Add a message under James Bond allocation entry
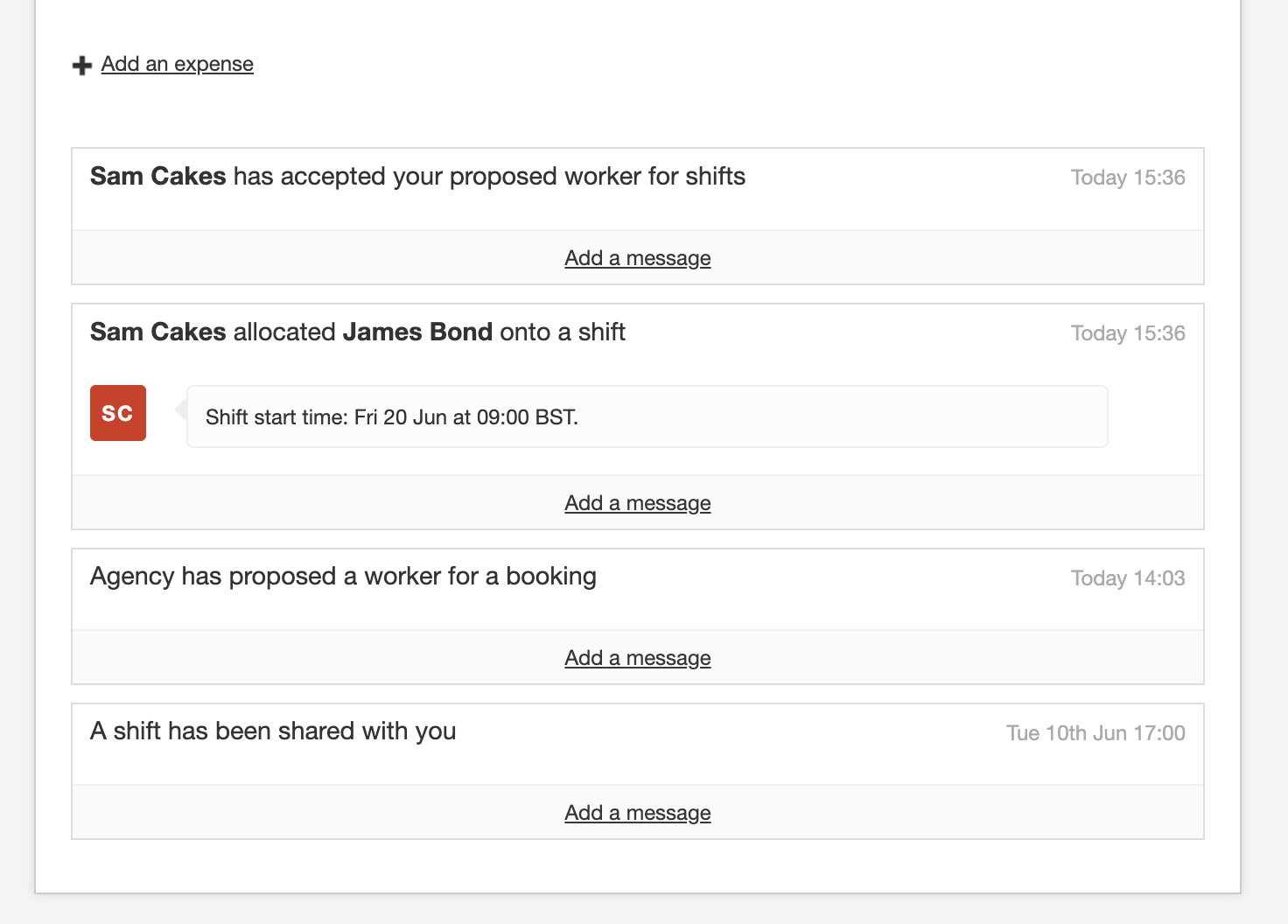1288x924 pixels. [637, 503]
